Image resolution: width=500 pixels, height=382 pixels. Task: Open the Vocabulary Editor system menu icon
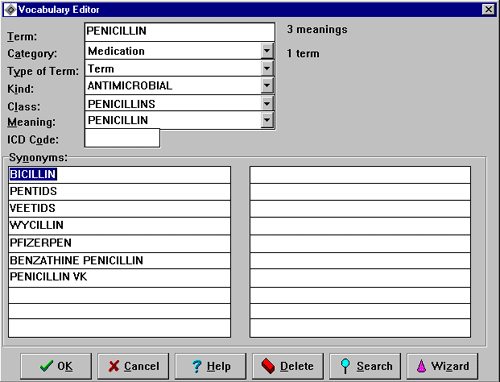click(x=10, y=10)
